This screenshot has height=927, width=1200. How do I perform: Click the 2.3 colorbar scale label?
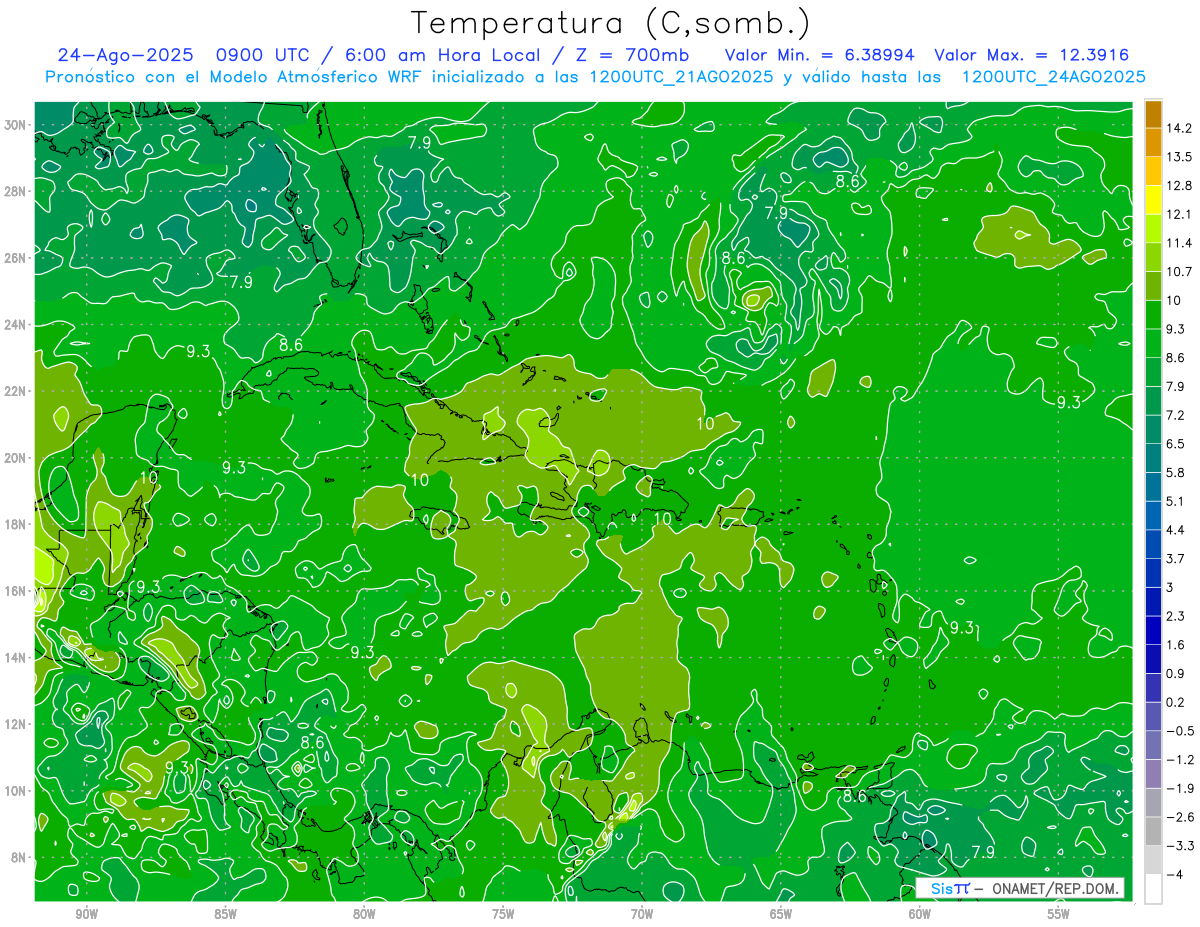[x=1177, y=616]
